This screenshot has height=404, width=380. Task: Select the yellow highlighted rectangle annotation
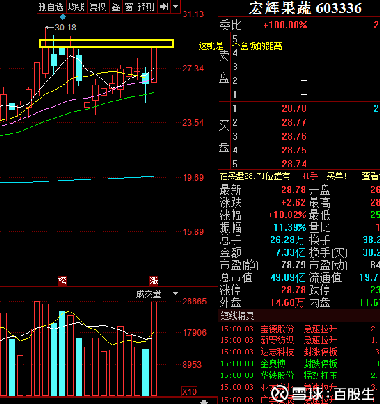(x=106, y=44)
